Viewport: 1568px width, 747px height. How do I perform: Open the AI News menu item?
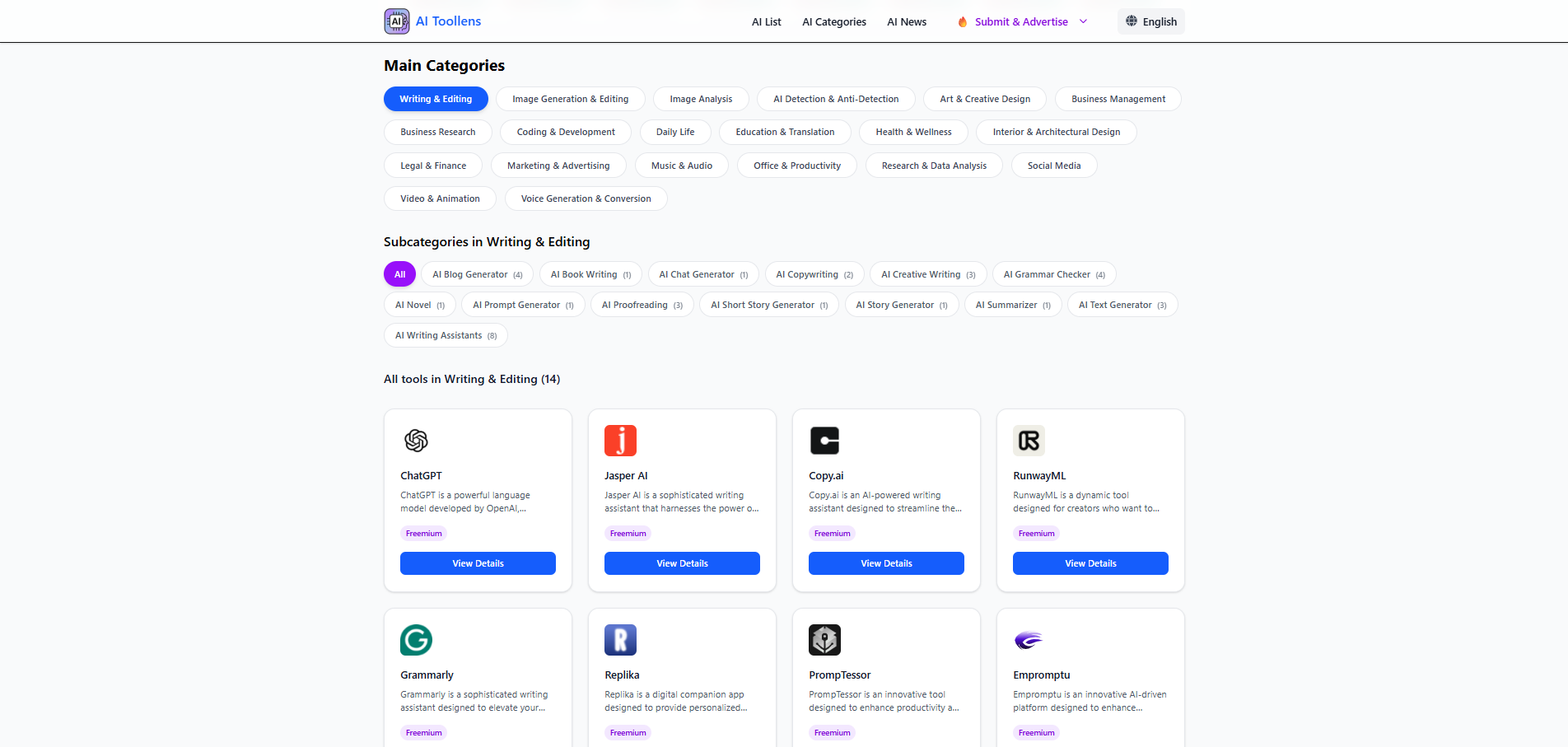pyautogui.click(x=907, y=22)
